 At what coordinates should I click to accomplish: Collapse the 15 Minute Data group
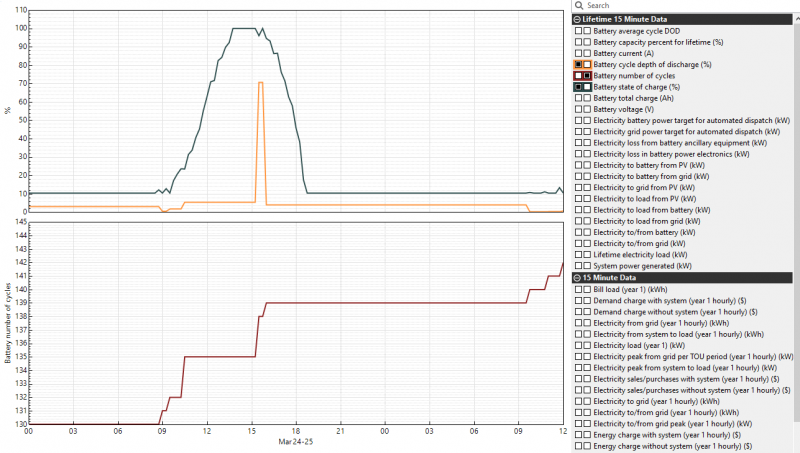point(577,278)
